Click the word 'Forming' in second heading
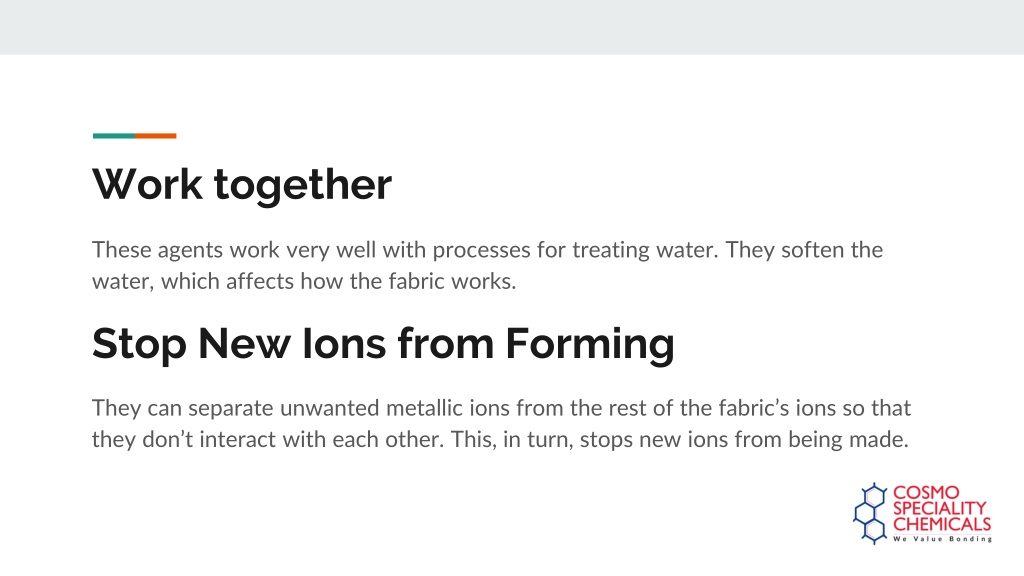Viewport: 1024px width, 576px height. point(590,345)
